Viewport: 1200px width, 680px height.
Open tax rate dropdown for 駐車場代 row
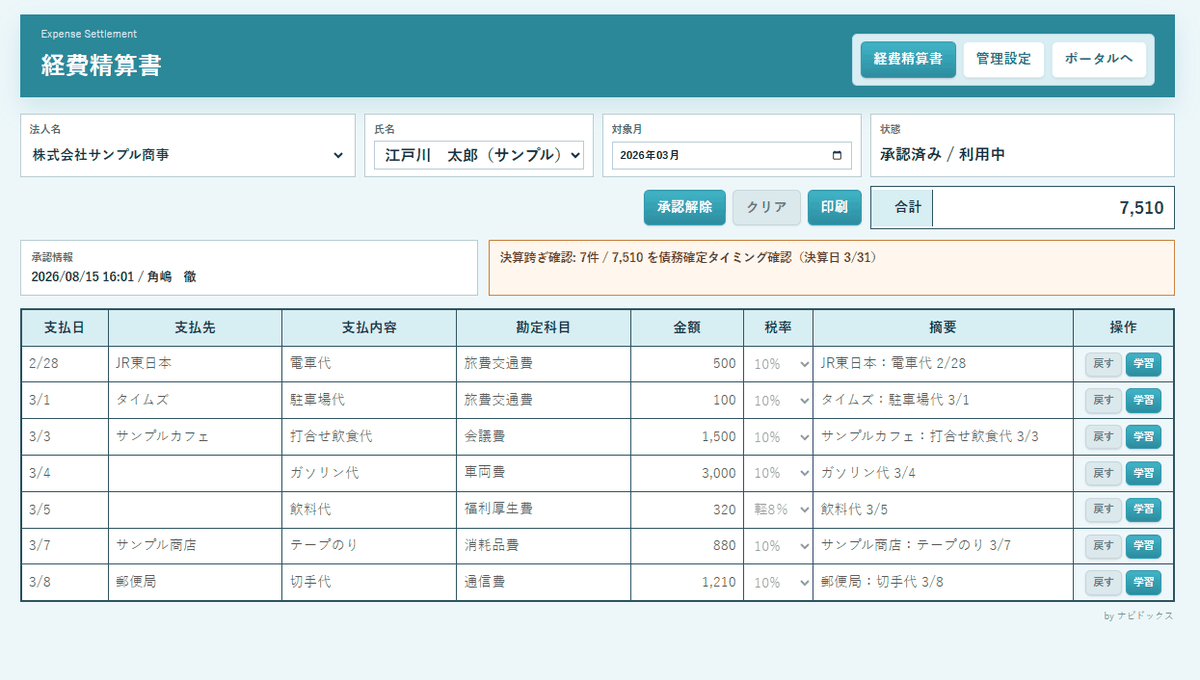pyautogui.click(x=778, y=400)
